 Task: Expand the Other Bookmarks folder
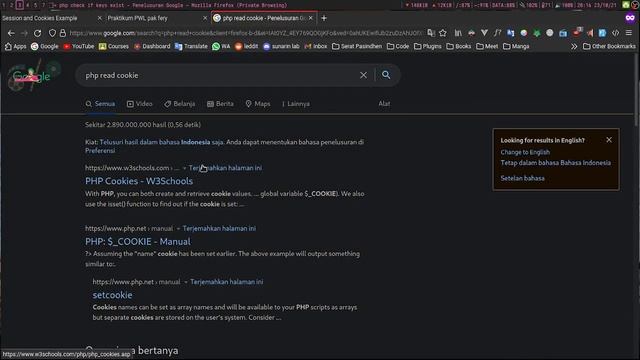tap(609, 47)
